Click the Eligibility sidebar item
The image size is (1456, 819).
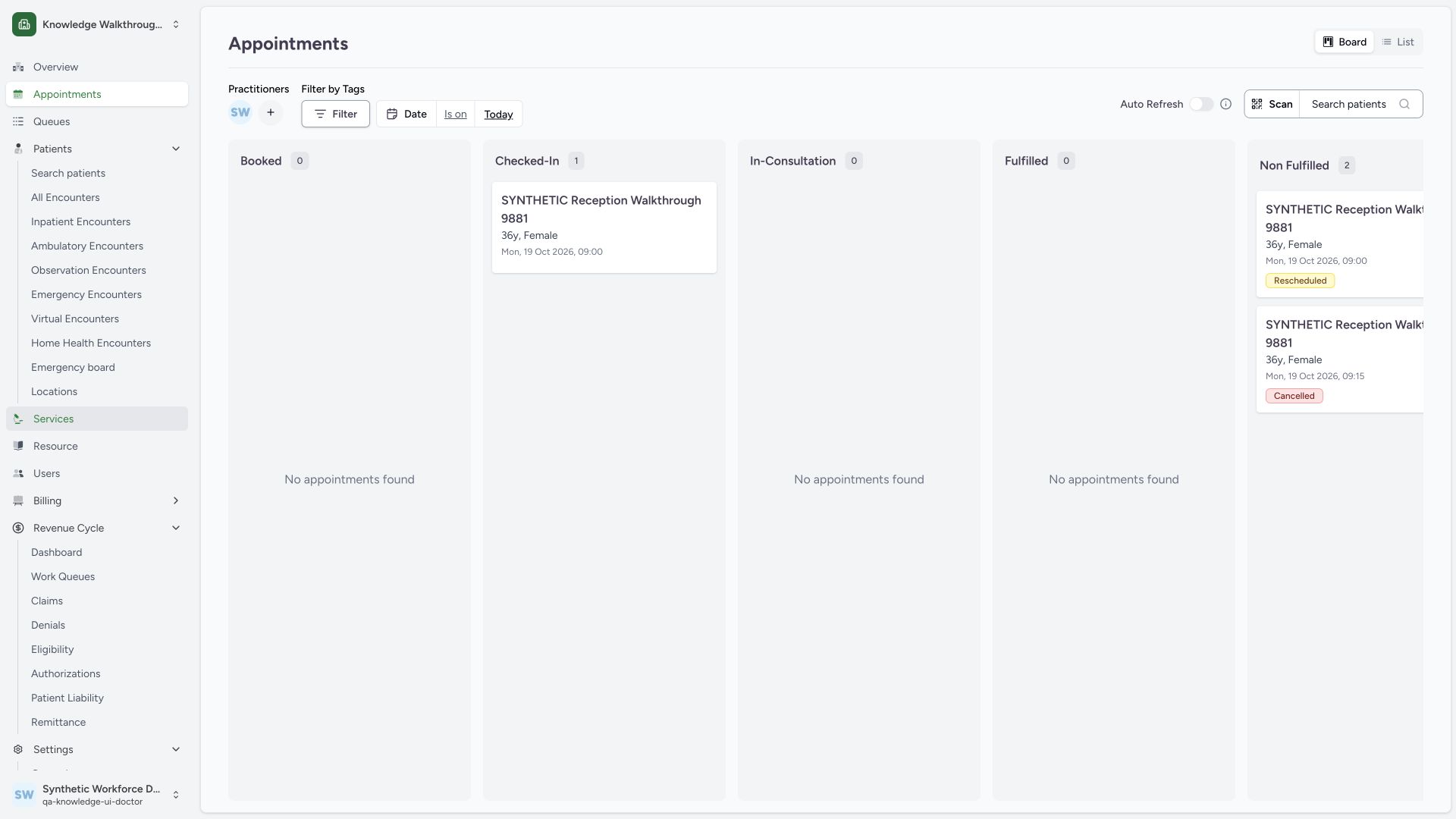tap(52, 649)
